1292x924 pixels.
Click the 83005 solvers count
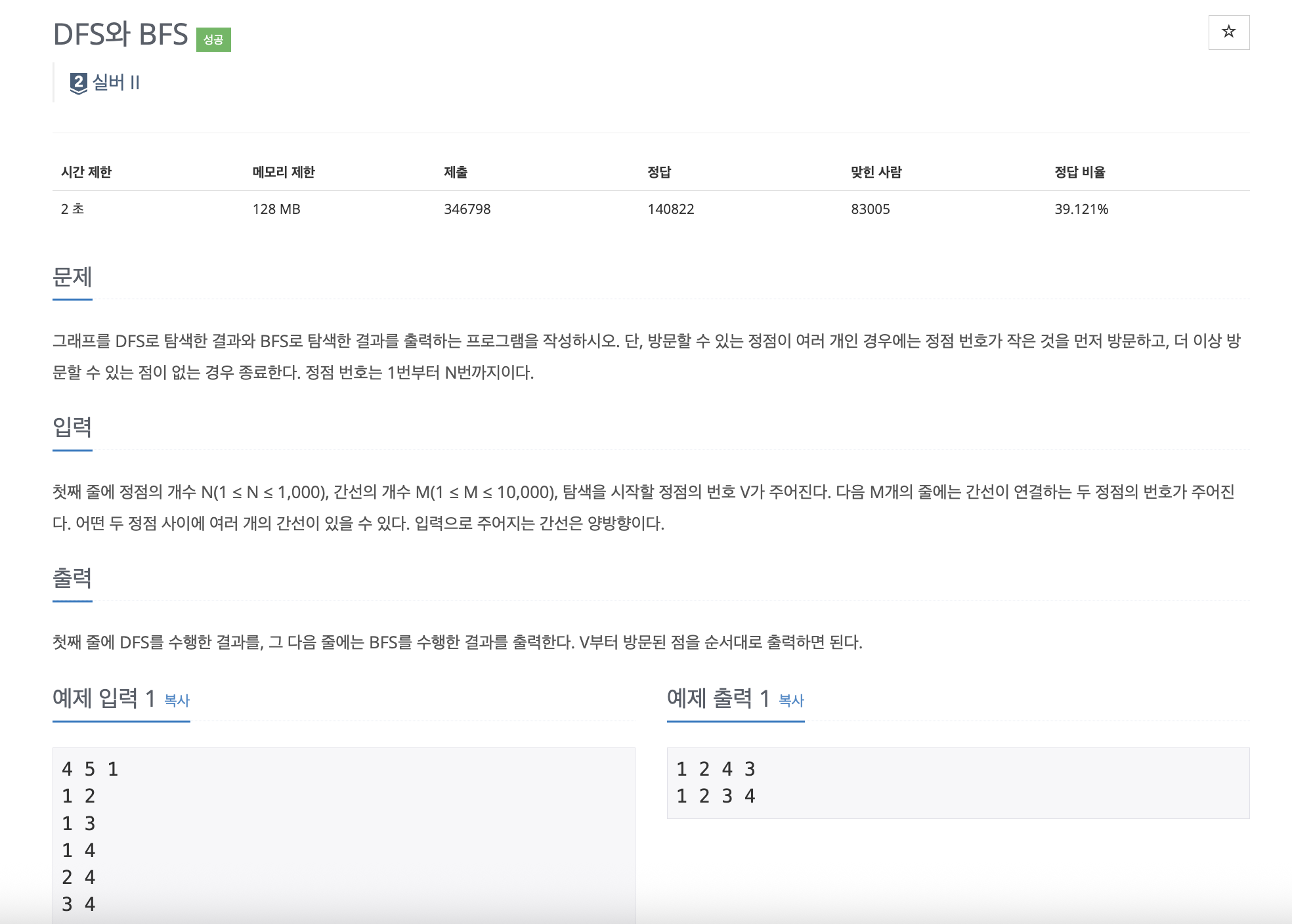coord(871,209)
